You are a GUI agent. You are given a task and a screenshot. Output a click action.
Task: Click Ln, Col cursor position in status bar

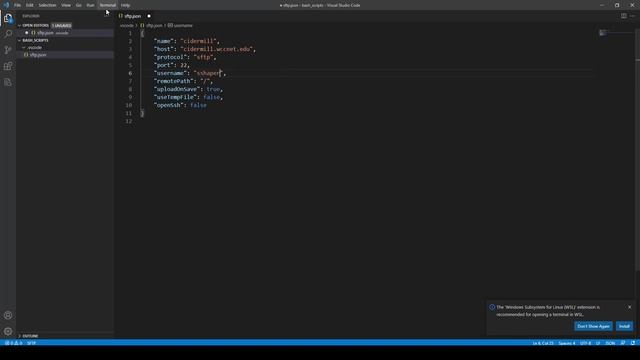(543, 343)
